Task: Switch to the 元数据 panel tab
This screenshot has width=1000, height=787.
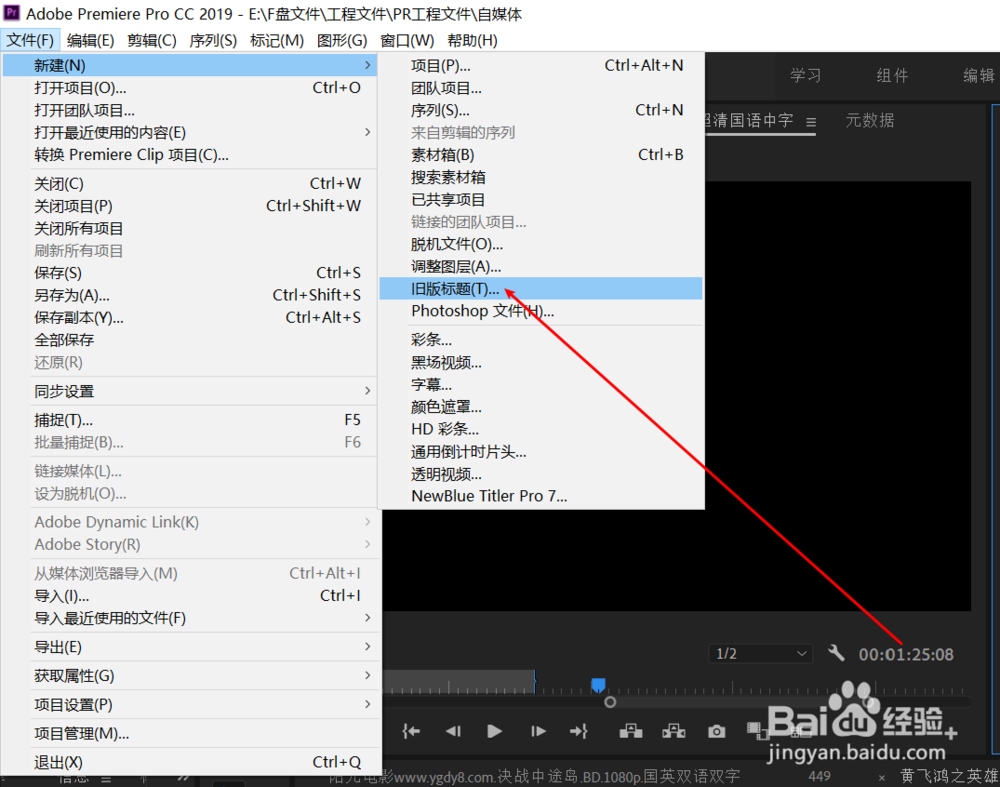Action: coord(870,120)
